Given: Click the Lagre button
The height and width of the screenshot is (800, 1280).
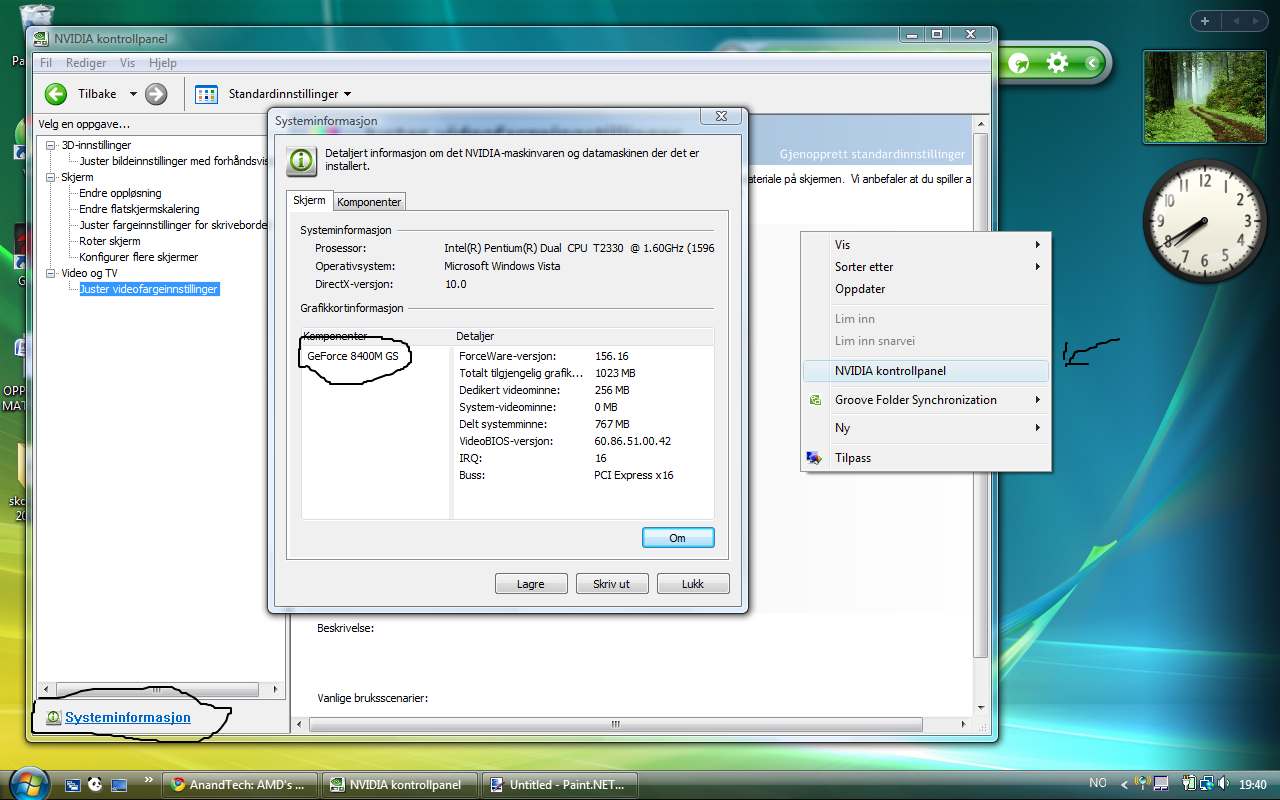Looking at the screenshot, I should coord(531,584).
